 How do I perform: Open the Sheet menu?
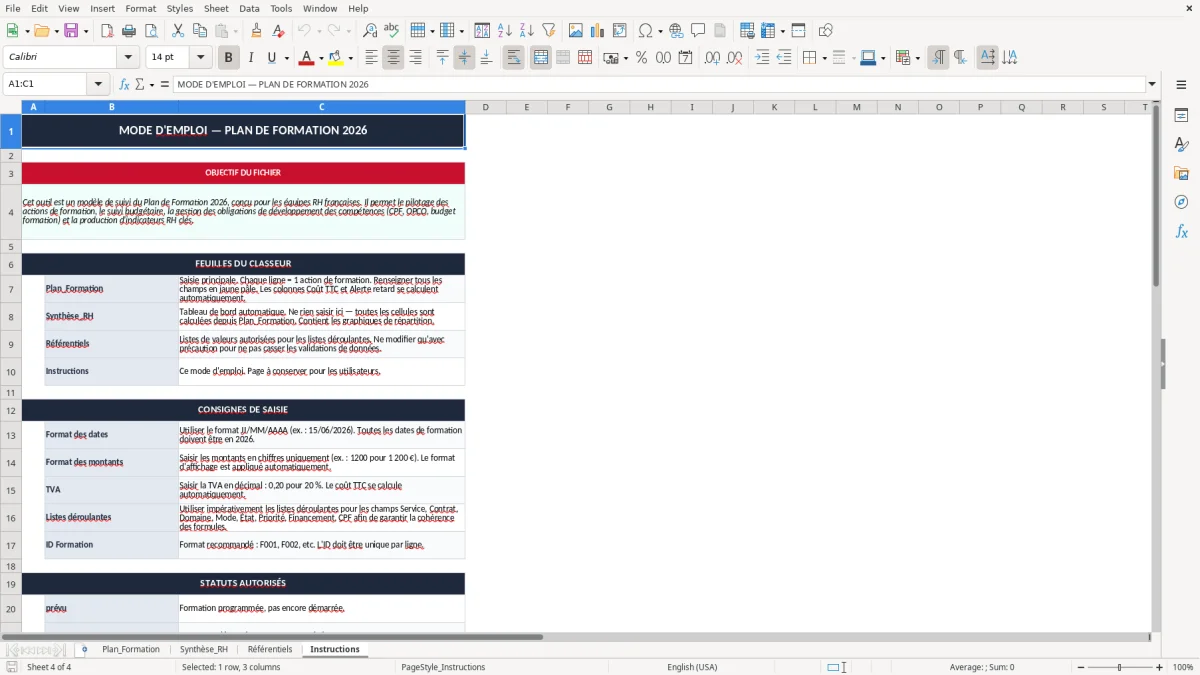point(216,8)
